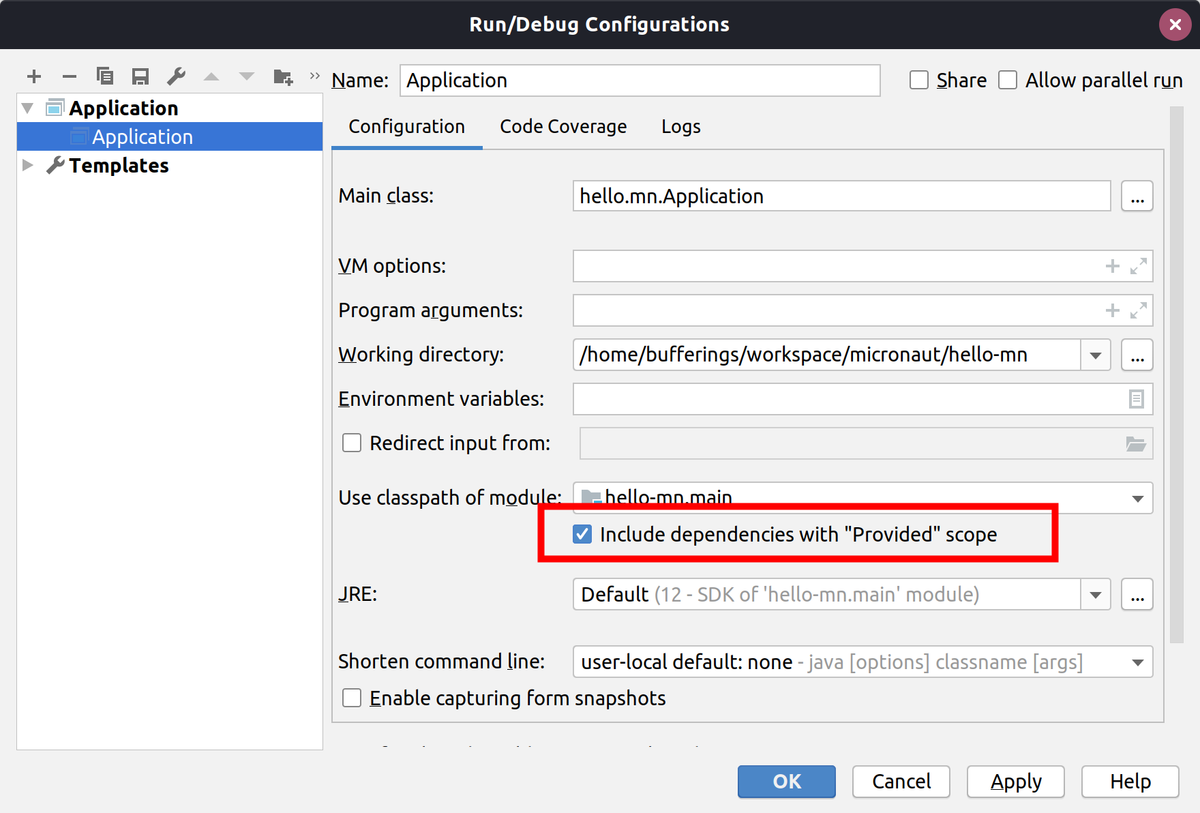This screenshot has width=1200, height=813.
Task: Click the Cancel button
Action: coord(901,782)
